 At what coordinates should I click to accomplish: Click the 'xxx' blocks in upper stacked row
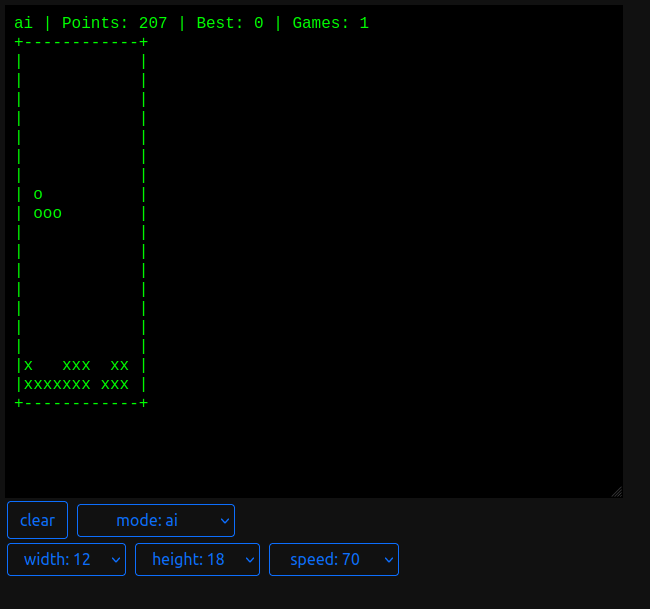click(77, 365)
